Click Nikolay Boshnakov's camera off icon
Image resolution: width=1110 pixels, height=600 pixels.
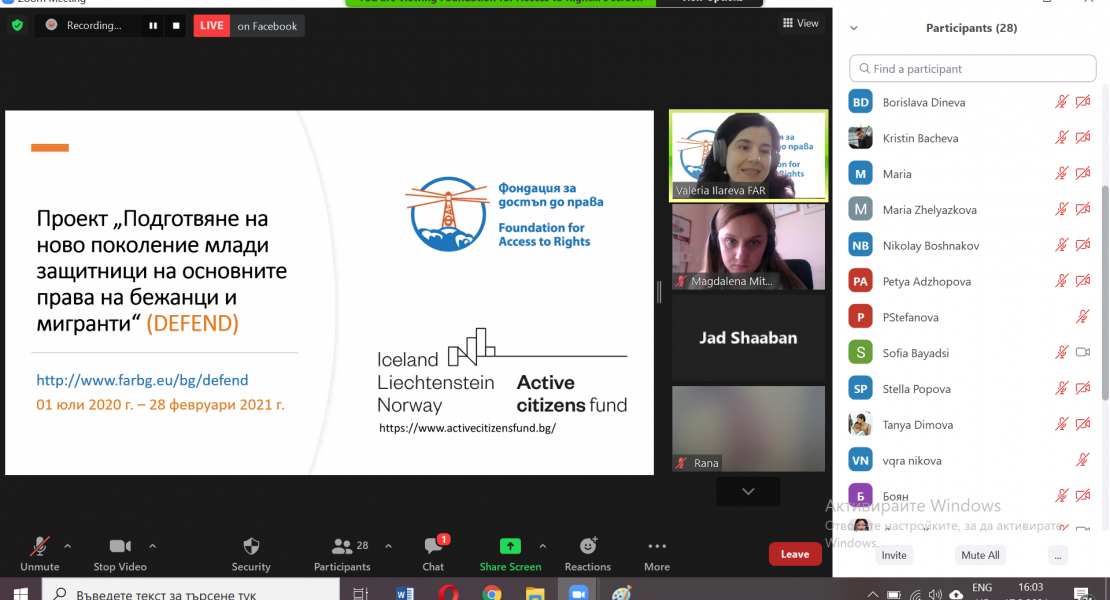click(1083, 246)
